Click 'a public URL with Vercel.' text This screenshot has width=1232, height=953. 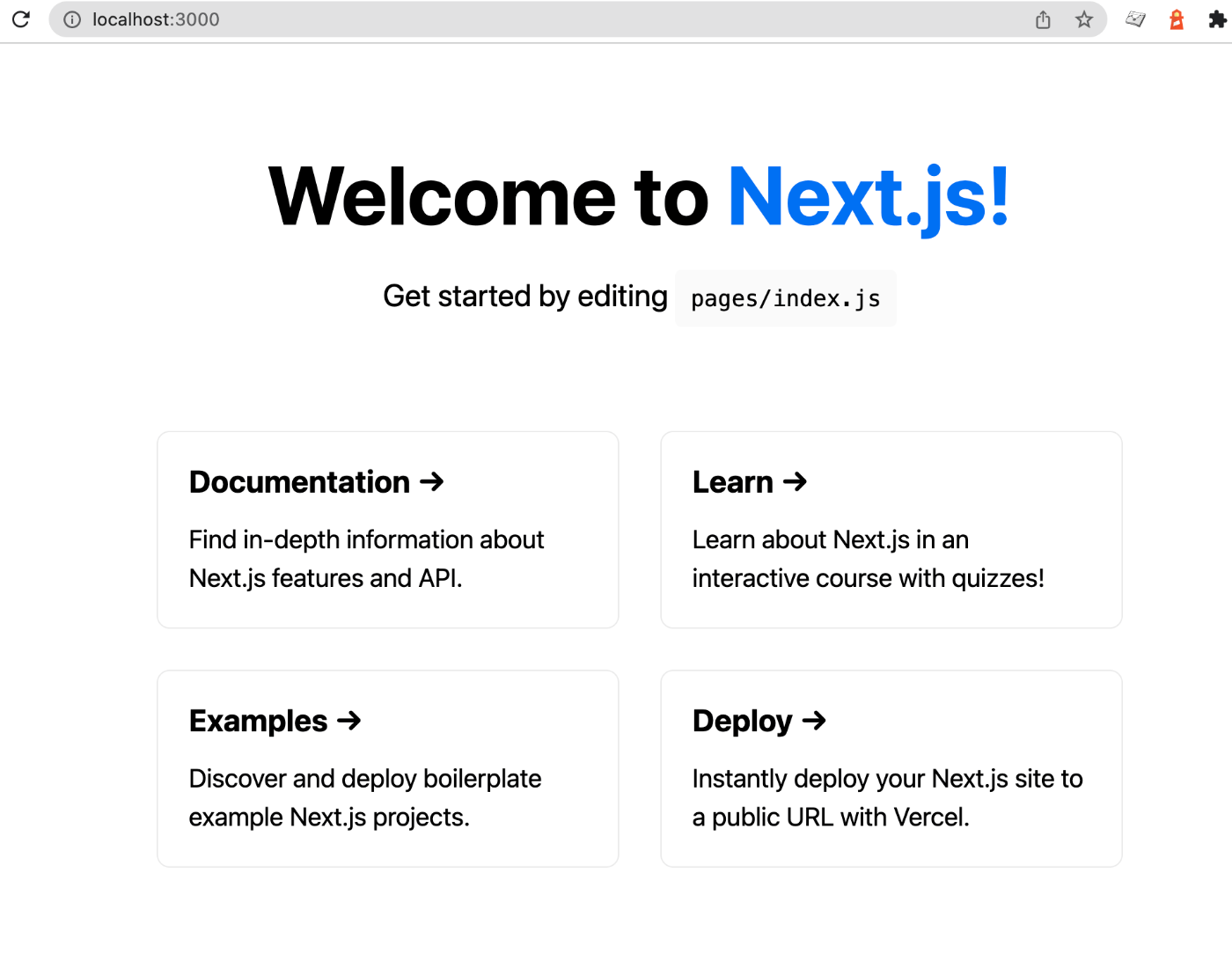point(831,817)
